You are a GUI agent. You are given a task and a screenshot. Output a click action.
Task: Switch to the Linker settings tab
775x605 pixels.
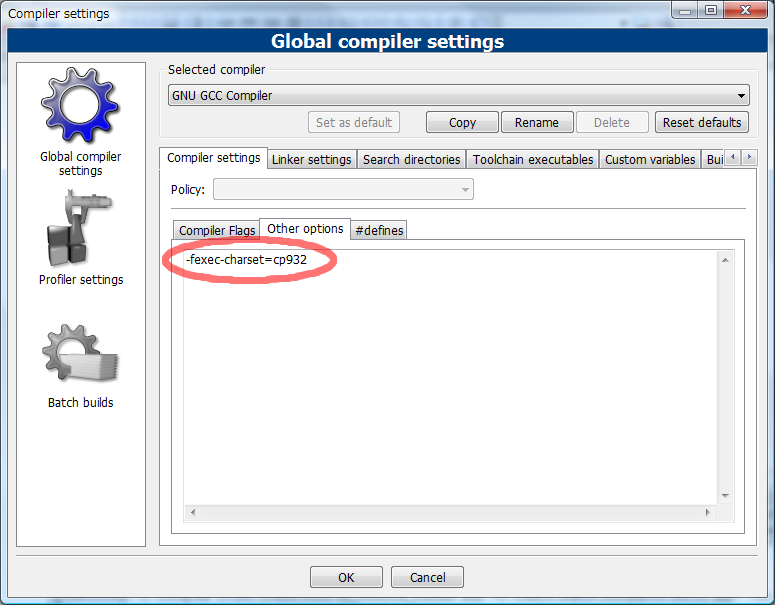pos(311,160)
